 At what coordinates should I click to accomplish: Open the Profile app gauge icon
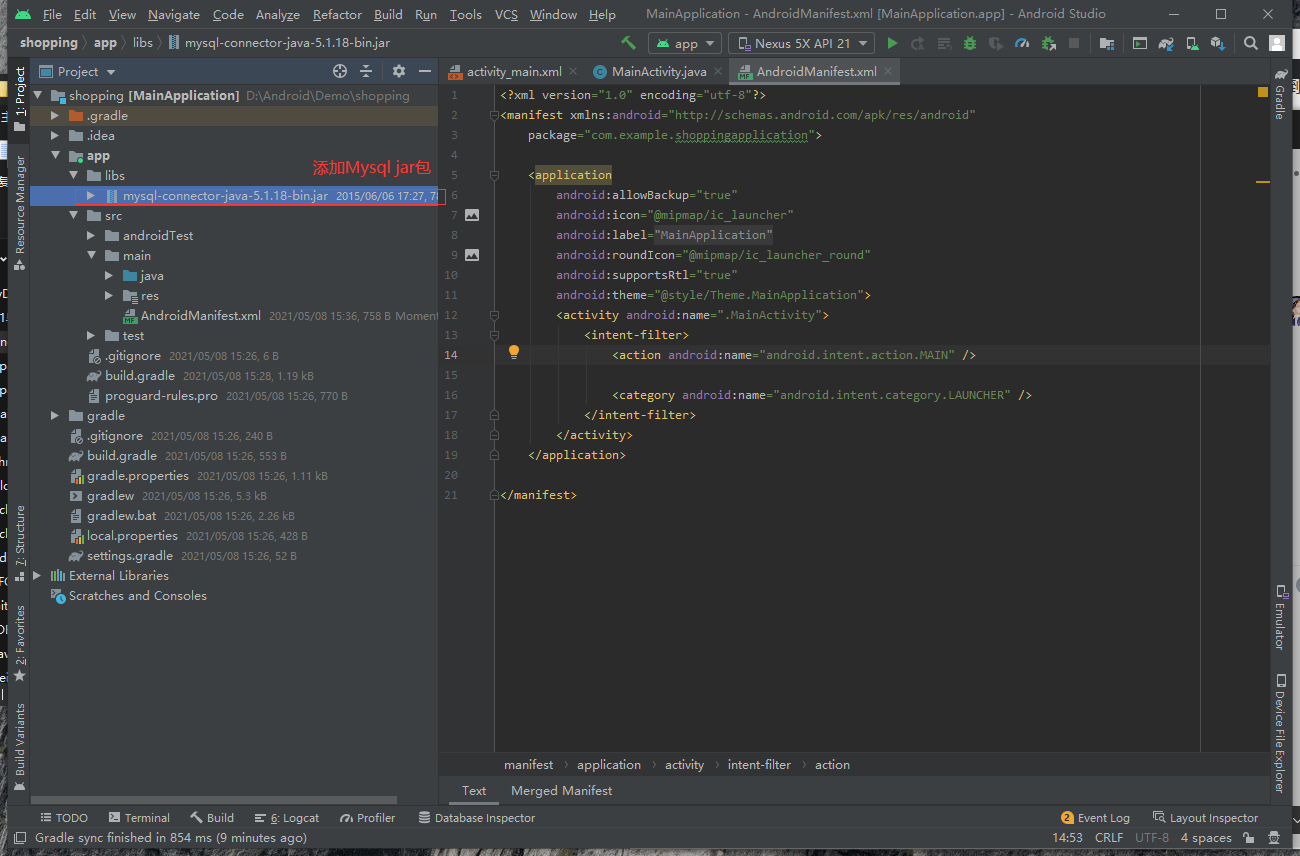1021,43
